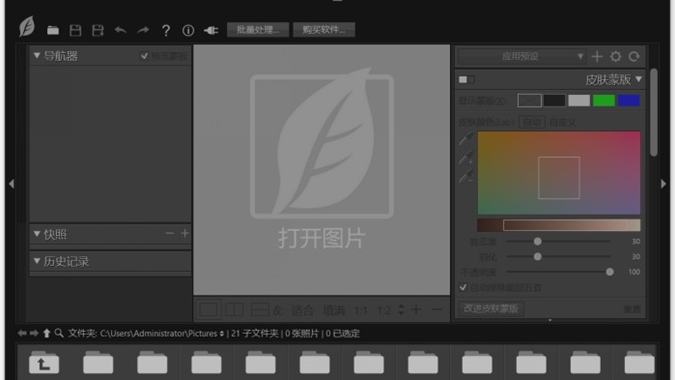Select 自动 skin color mode
Screen dimensions: 675x380
[532, 122]
